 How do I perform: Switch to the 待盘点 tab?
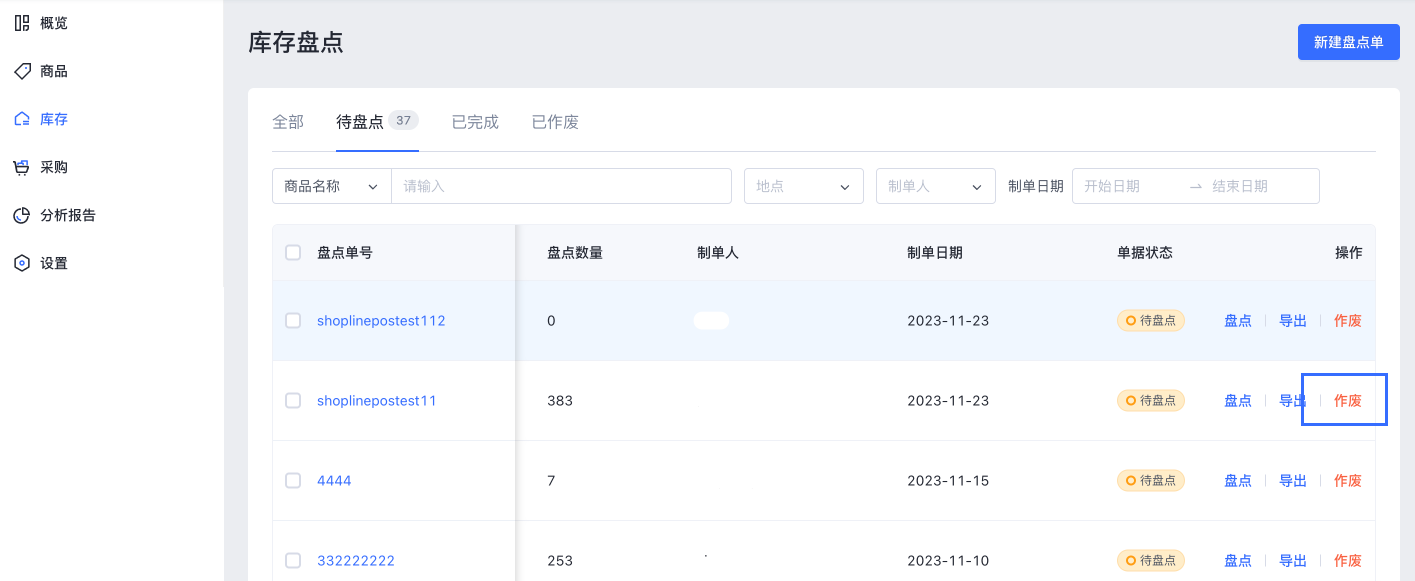point(360,122)
